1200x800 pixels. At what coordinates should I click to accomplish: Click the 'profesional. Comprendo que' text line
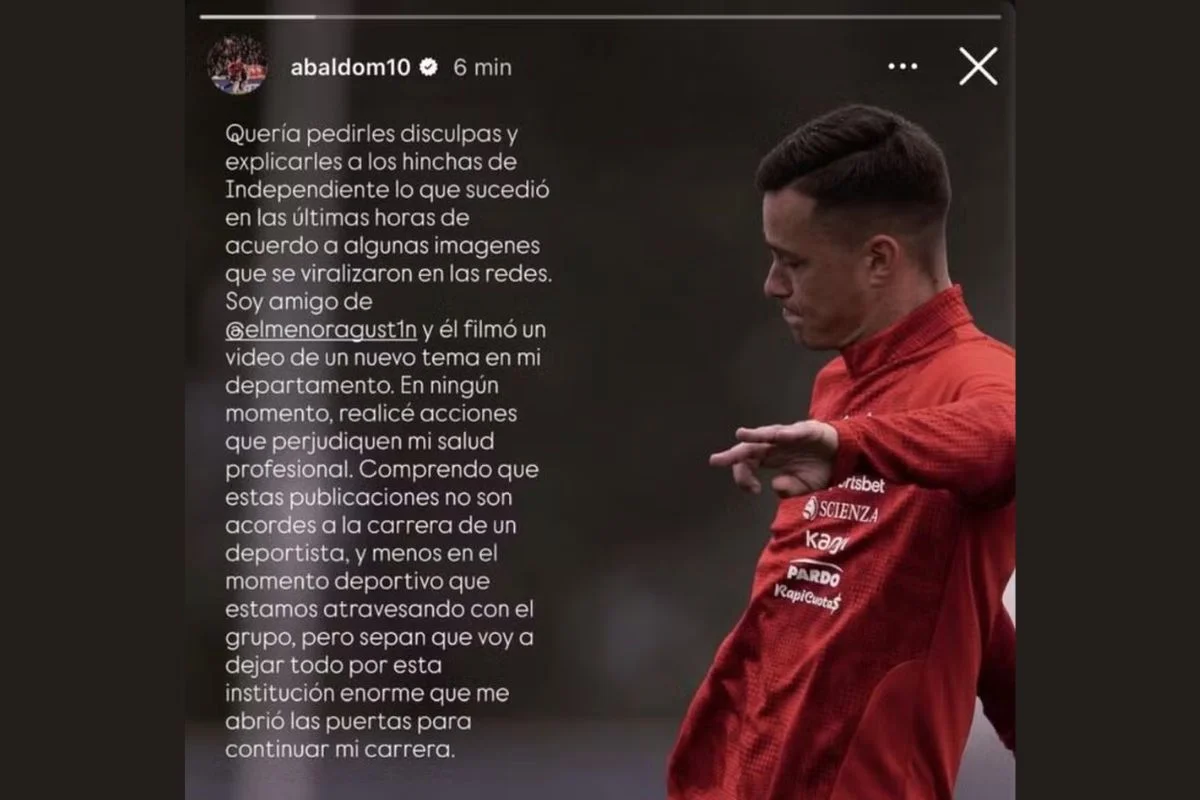click(369, 466)
